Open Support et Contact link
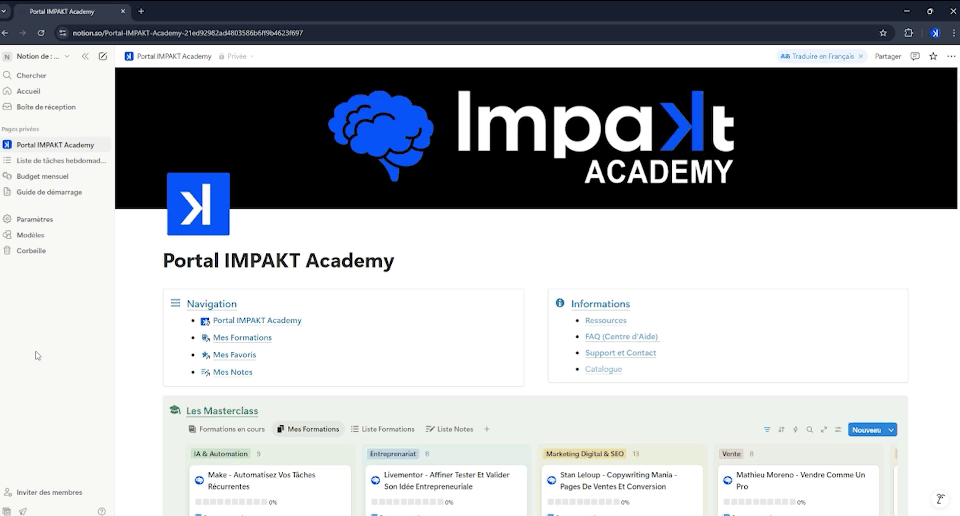Image resolution: width=960 pixels, height=516 pixels. point(620,353)
